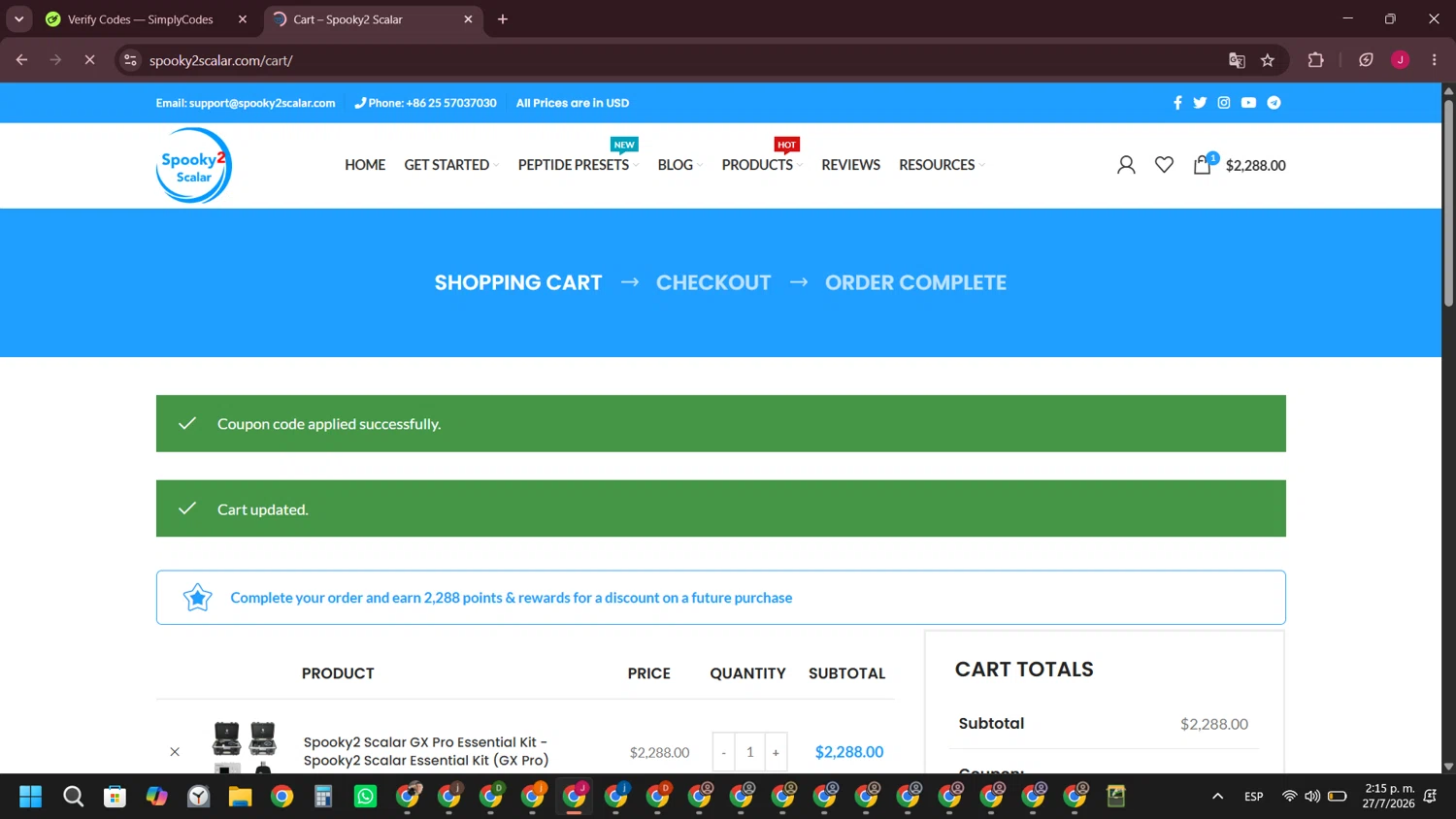
Task: Open a new browser tab
Action: (x=503, y=19)
